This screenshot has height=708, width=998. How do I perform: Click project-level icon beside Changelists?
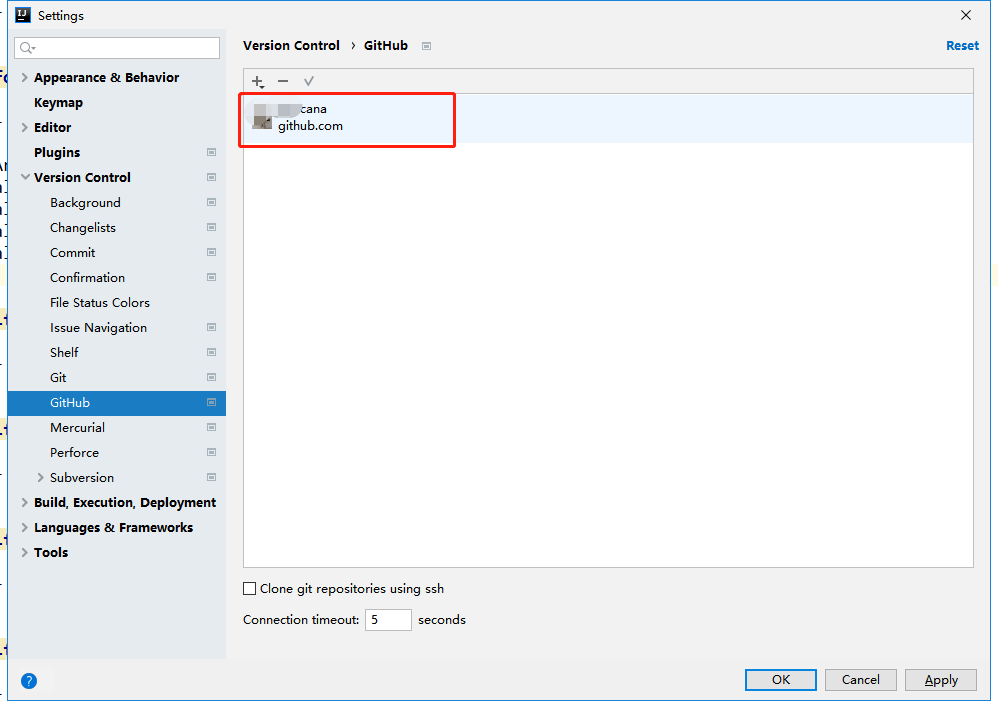211,227
